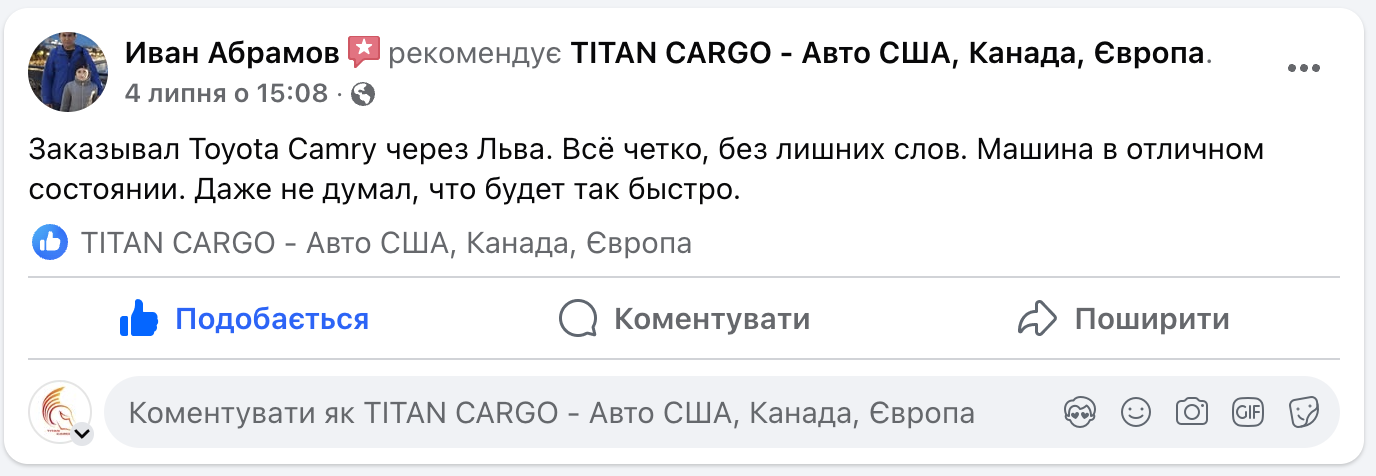Click the blue like reaction icon
This screenshot has width=1376, height=476.
click(50, 242)
